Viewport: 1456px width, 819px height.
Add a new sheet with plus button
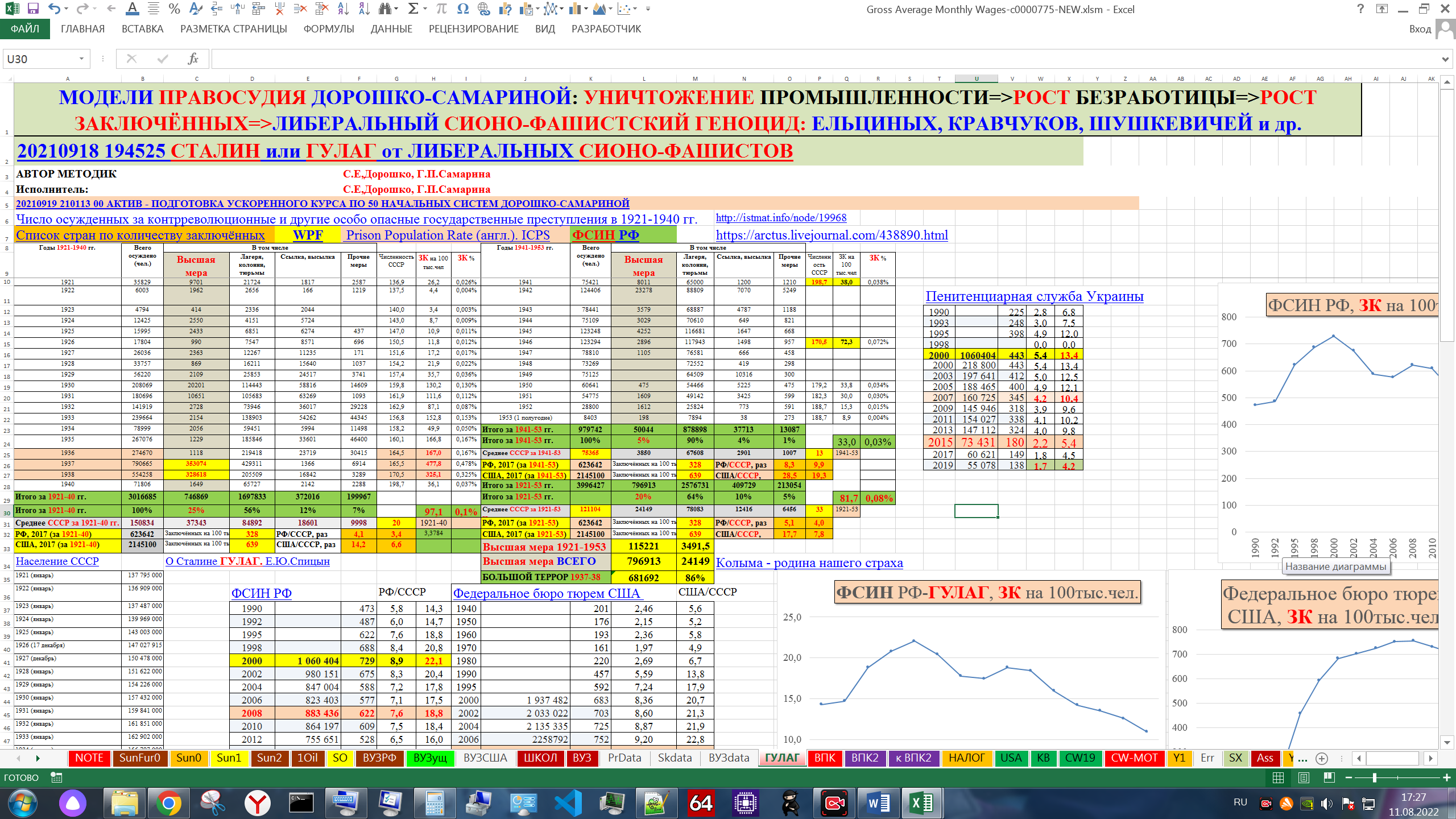coord(1322,758)
